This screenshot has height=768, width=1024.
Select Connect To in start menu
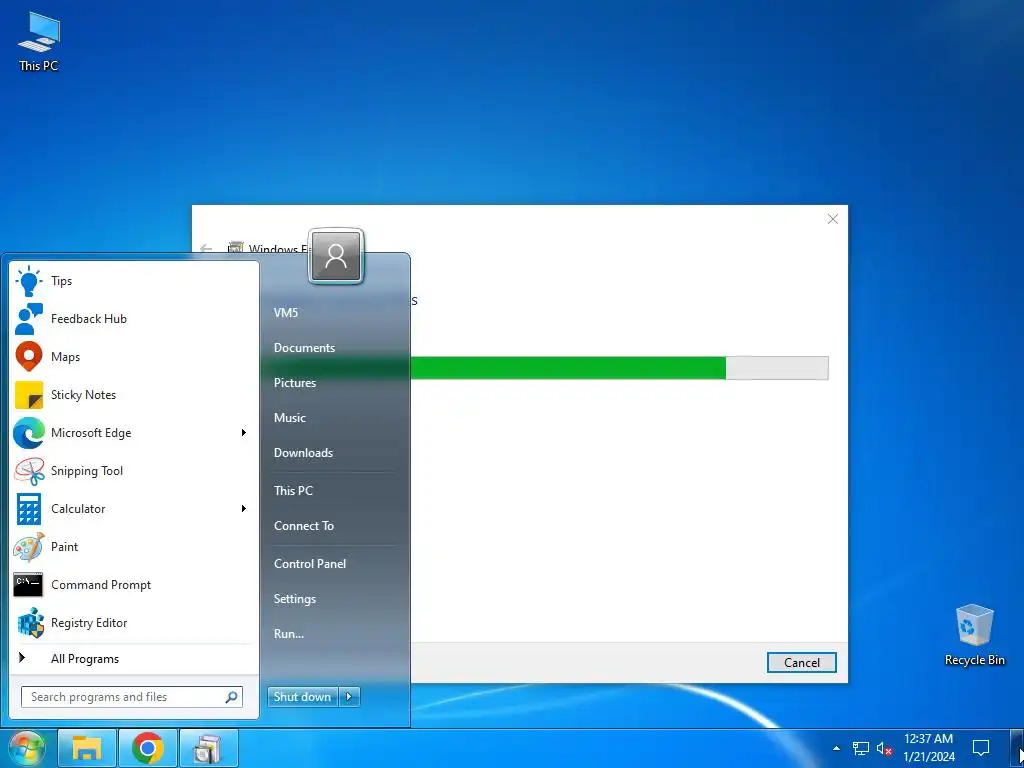304,526
